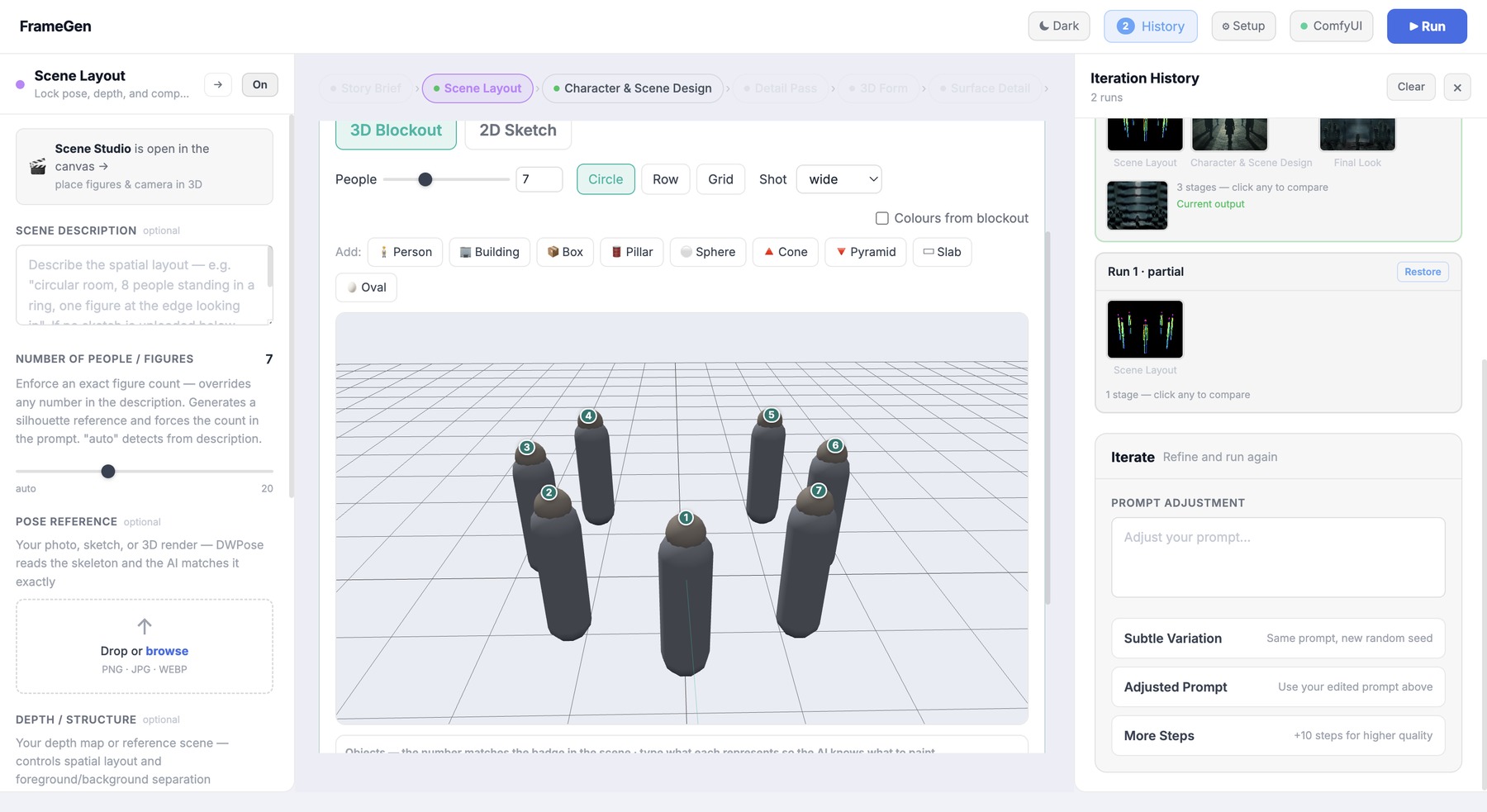The width and height of the screenshot is (1487, 812).
Task: Open the Shot type dropdown
Action: [839, 179]
